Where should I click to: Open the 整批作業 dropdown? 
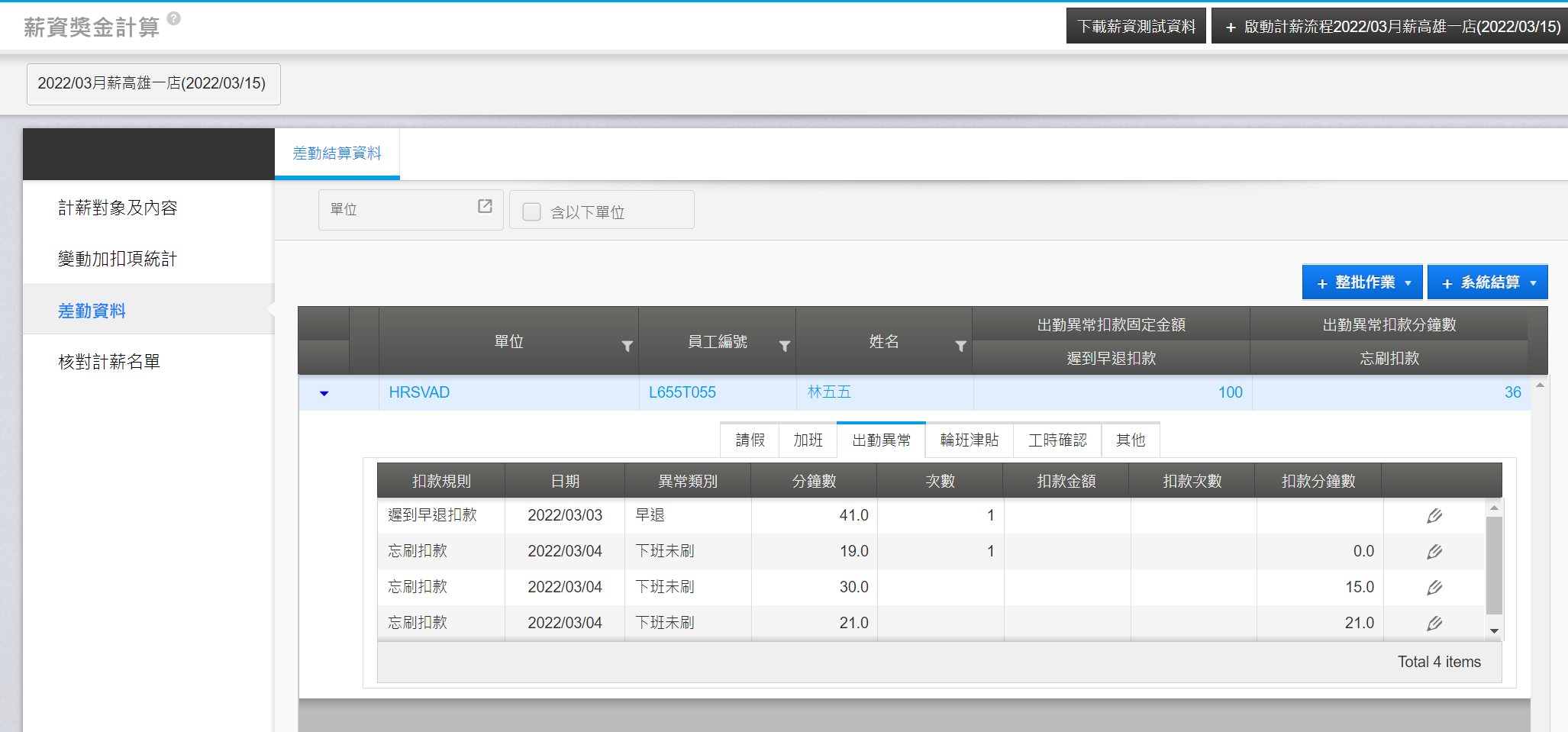click(1362, 282)
